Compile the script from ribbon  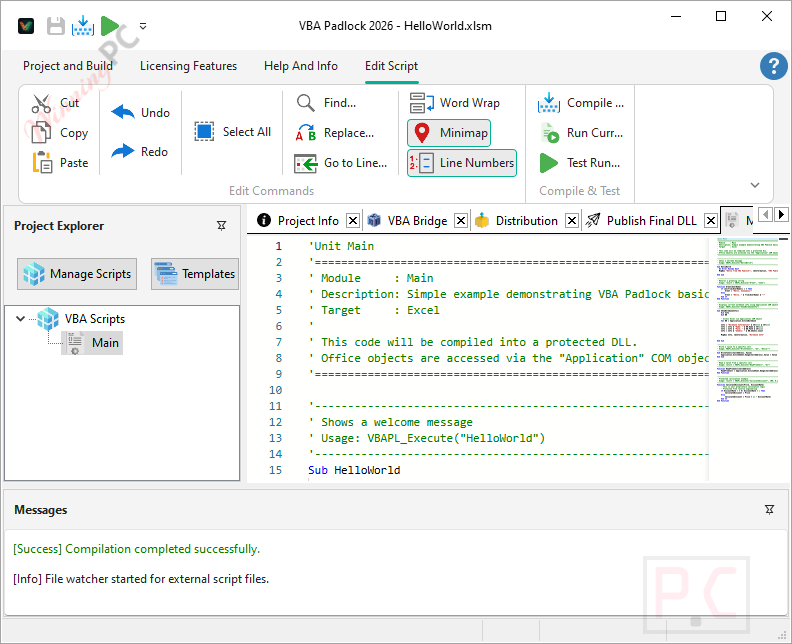coord(581,103)
